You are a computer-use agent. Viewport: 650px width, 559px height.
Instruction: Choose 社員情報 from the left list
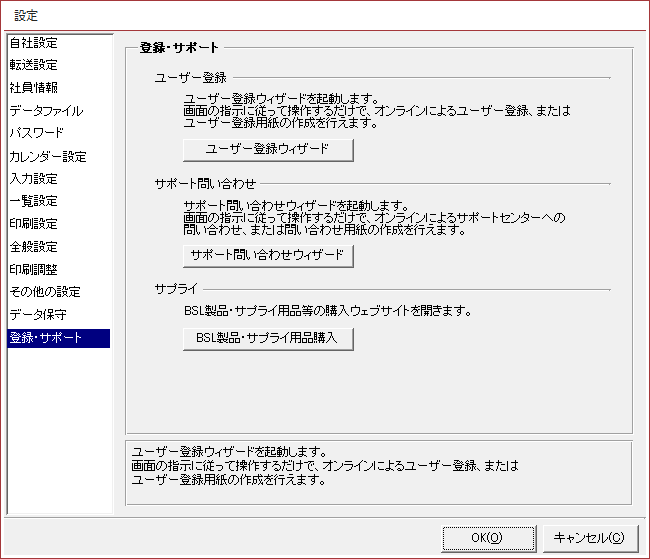pos(34,88)
